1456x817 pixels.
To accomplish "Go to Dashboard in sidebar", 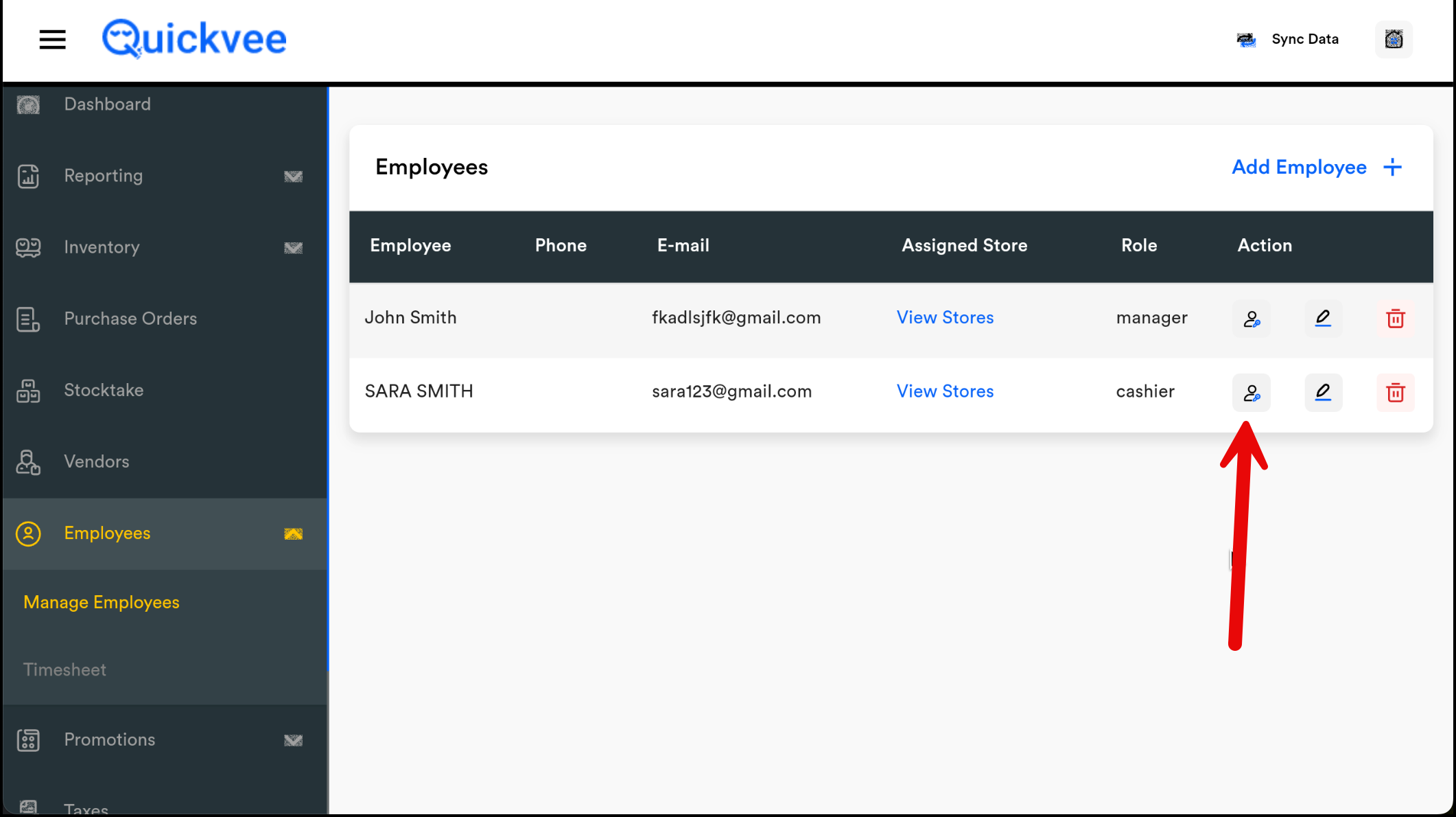I will coord(107,104).
